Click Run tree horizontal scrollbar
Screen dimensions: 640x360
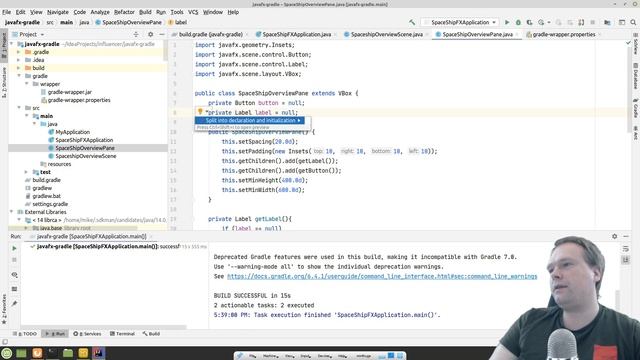tap(104, 327)
